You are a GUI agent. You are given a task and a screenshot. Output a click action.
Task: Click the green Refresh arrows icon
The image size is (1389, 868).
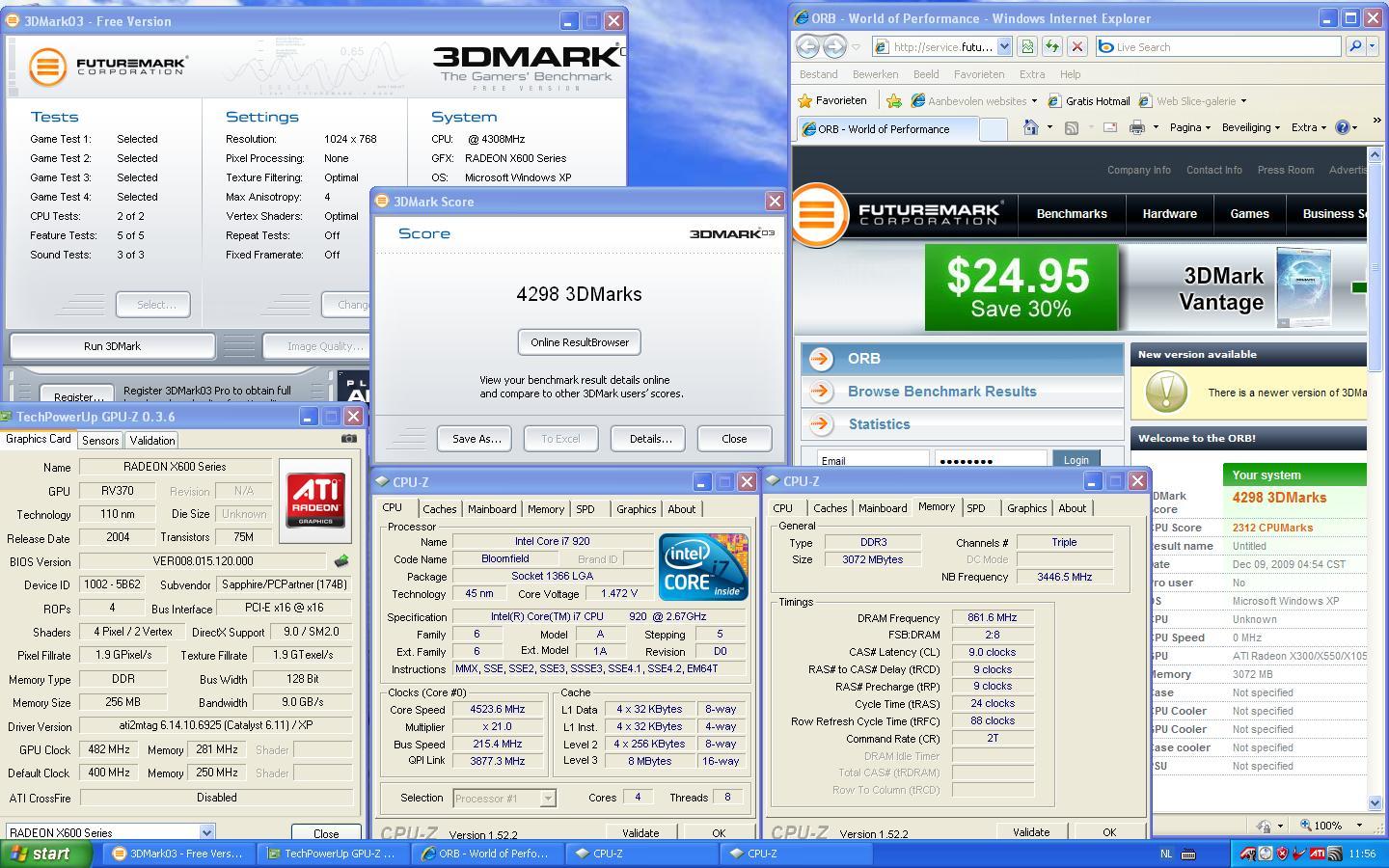(x=1051, y=46)
